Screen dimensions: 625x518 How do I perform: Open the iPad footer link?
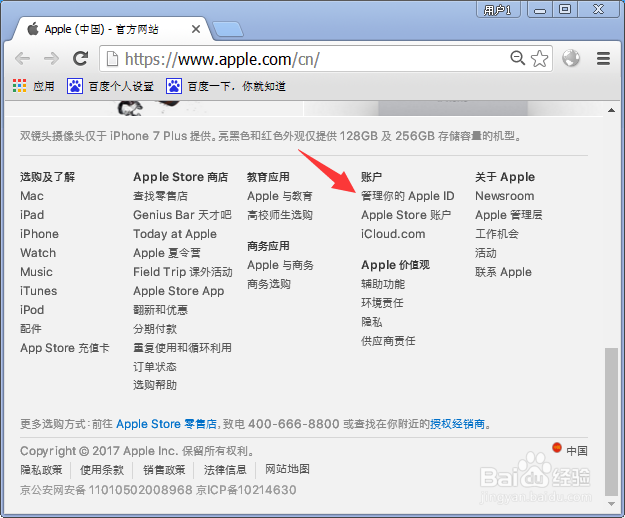(32, 215)
